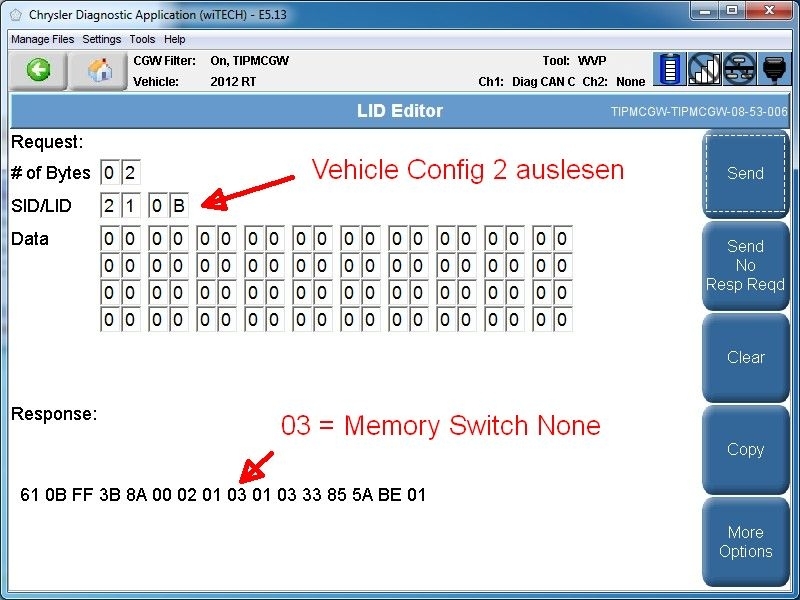Screen dimensions: 800x600
Task: Click the 'On, TIPMCGW' filter value
Action: coord(249,61)
